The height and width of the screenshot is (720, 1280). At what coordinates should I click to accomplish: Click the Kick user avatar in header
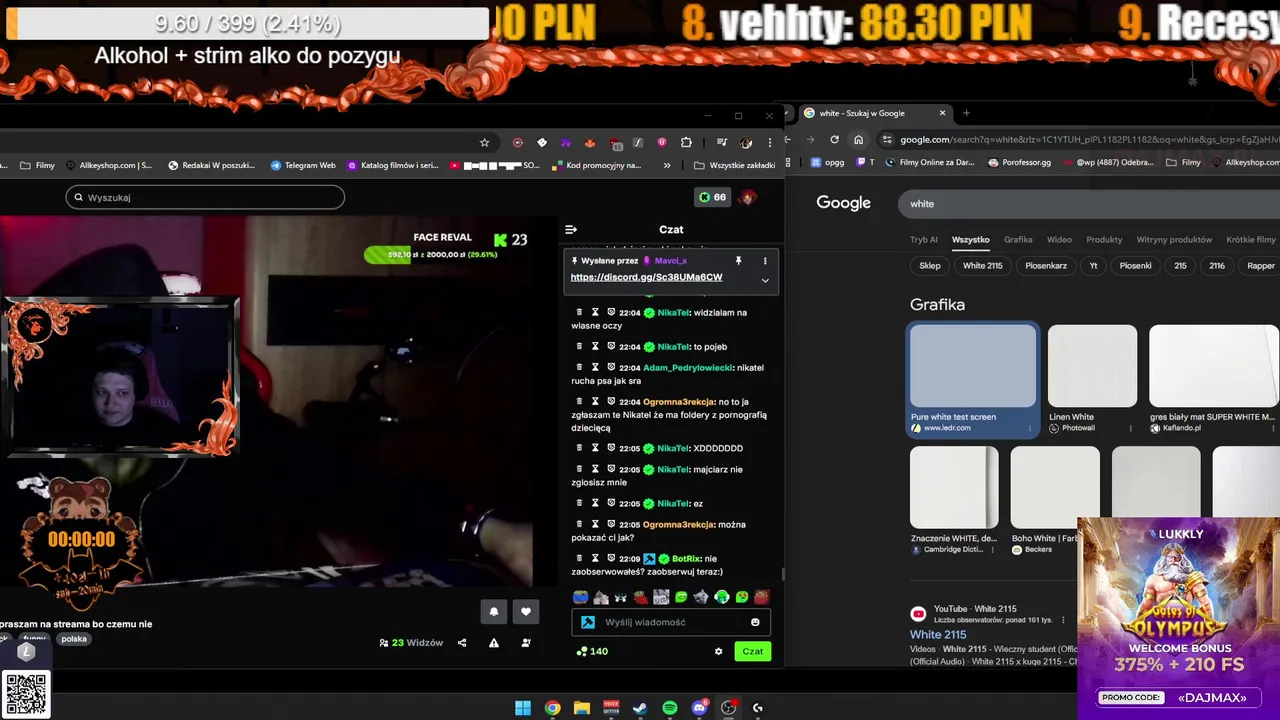(746, 197)
